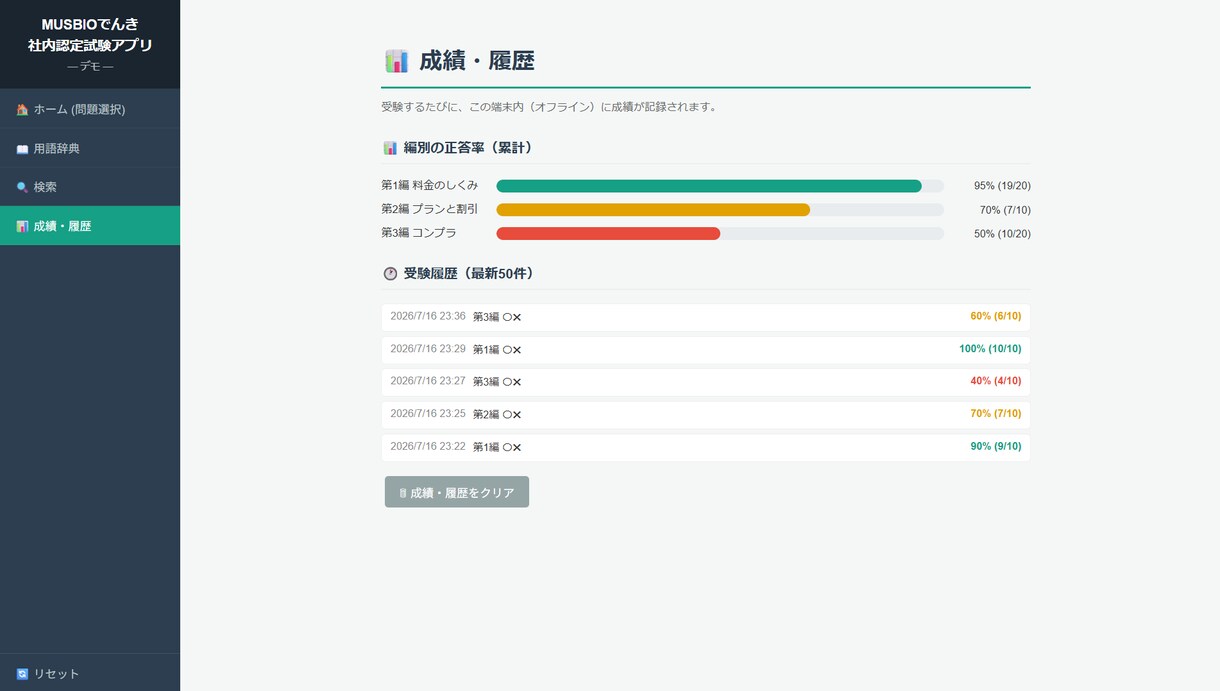This screenshot has width=1220, height=691.
Task: Click the chart icon beside 編別の正答率
Action: (x=390, y=148)
